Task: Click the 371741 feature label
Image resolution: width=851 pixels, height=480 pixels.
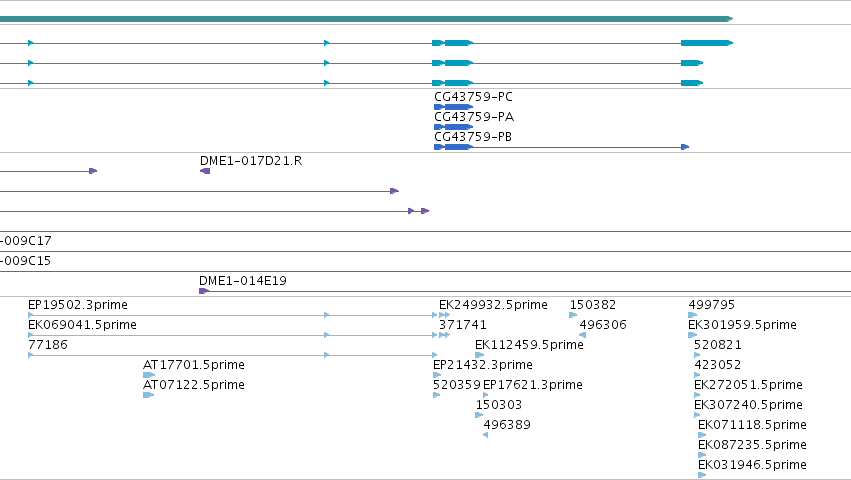Action: [463, 325]
